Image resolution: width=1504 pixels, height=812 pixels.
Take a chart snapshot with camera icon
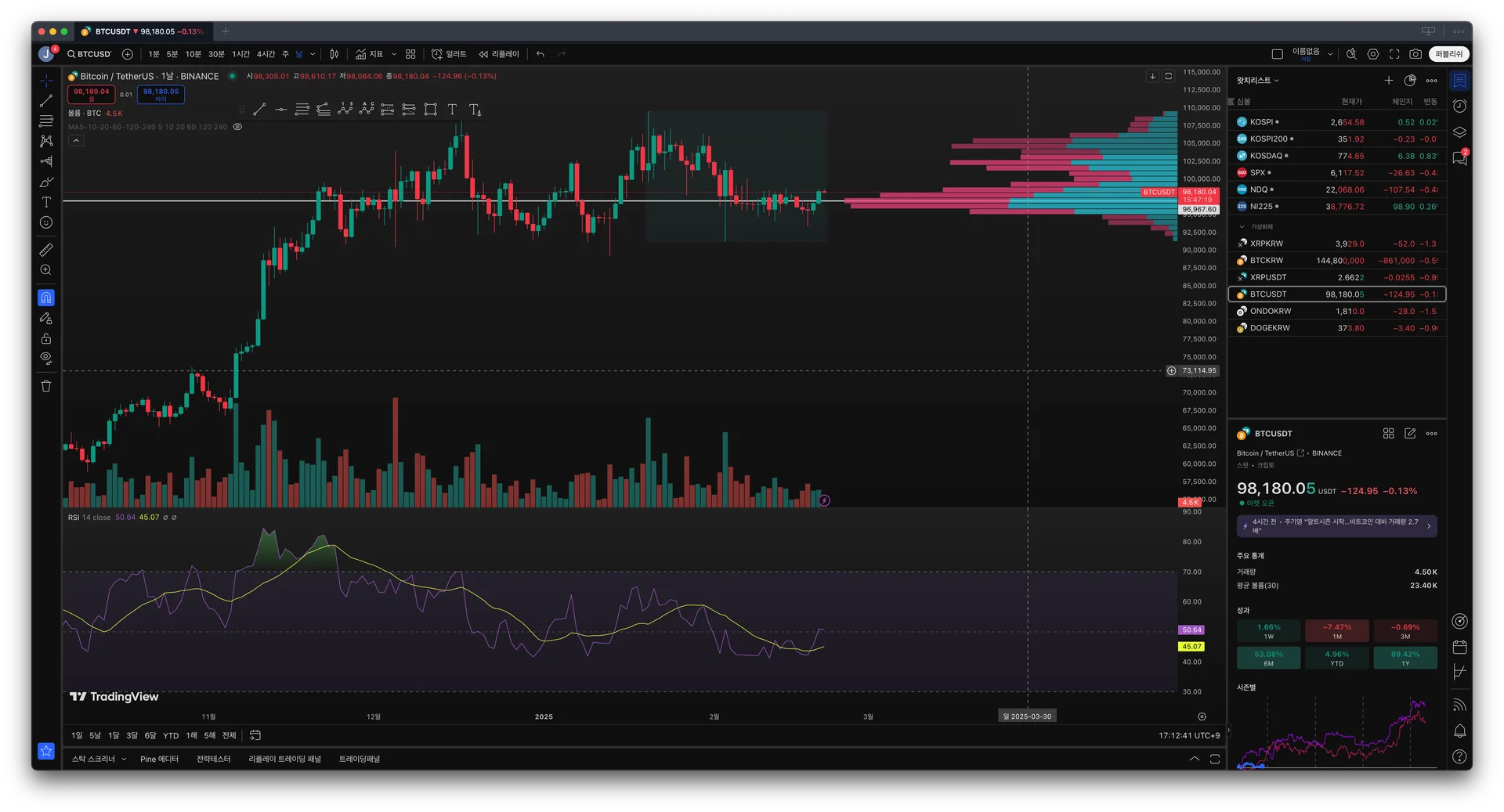coord(1415,54)
